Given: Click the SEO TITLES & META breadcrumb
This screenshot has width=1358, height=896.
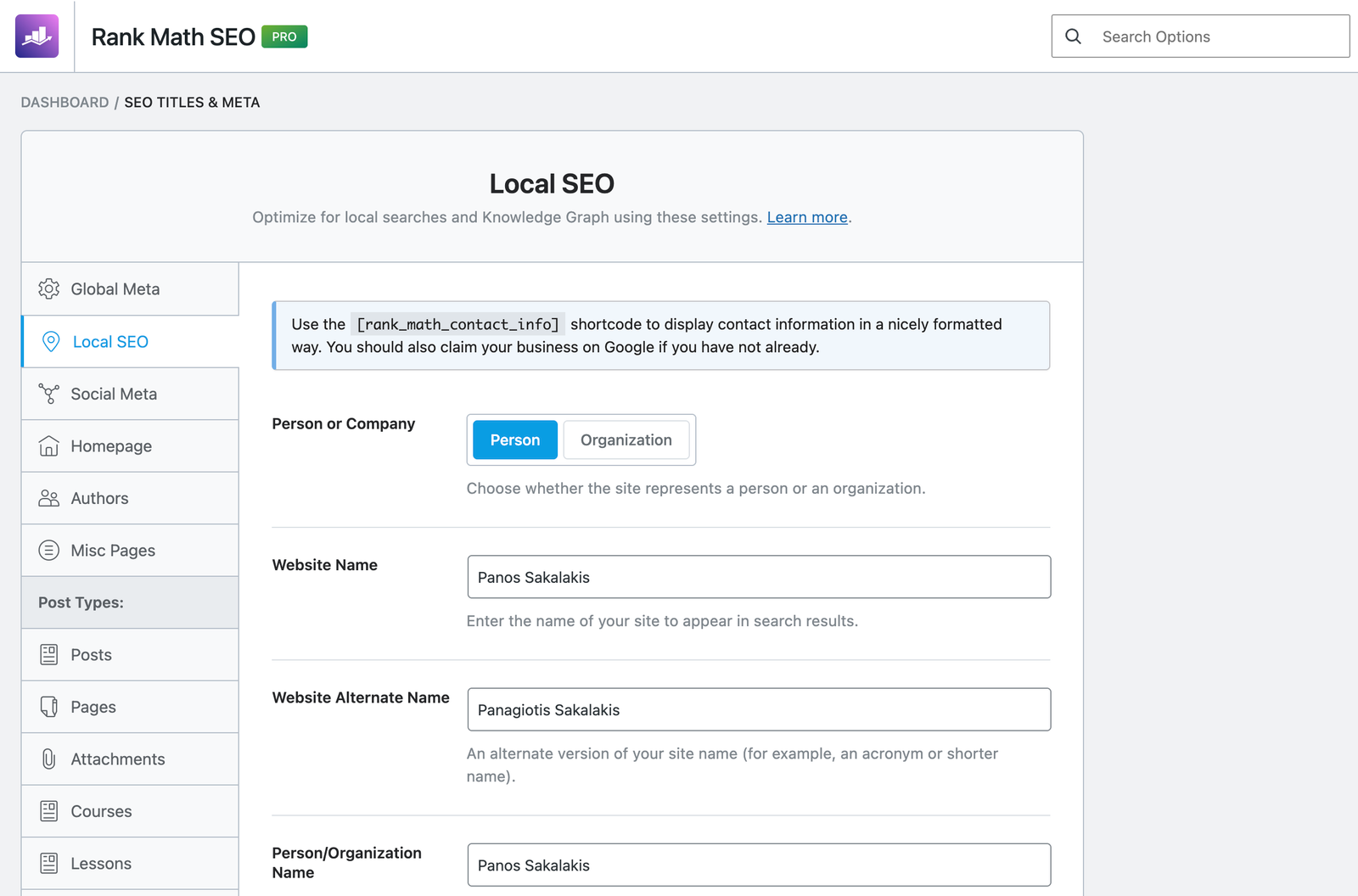Looking at the screenshot, I should (192, 102).
